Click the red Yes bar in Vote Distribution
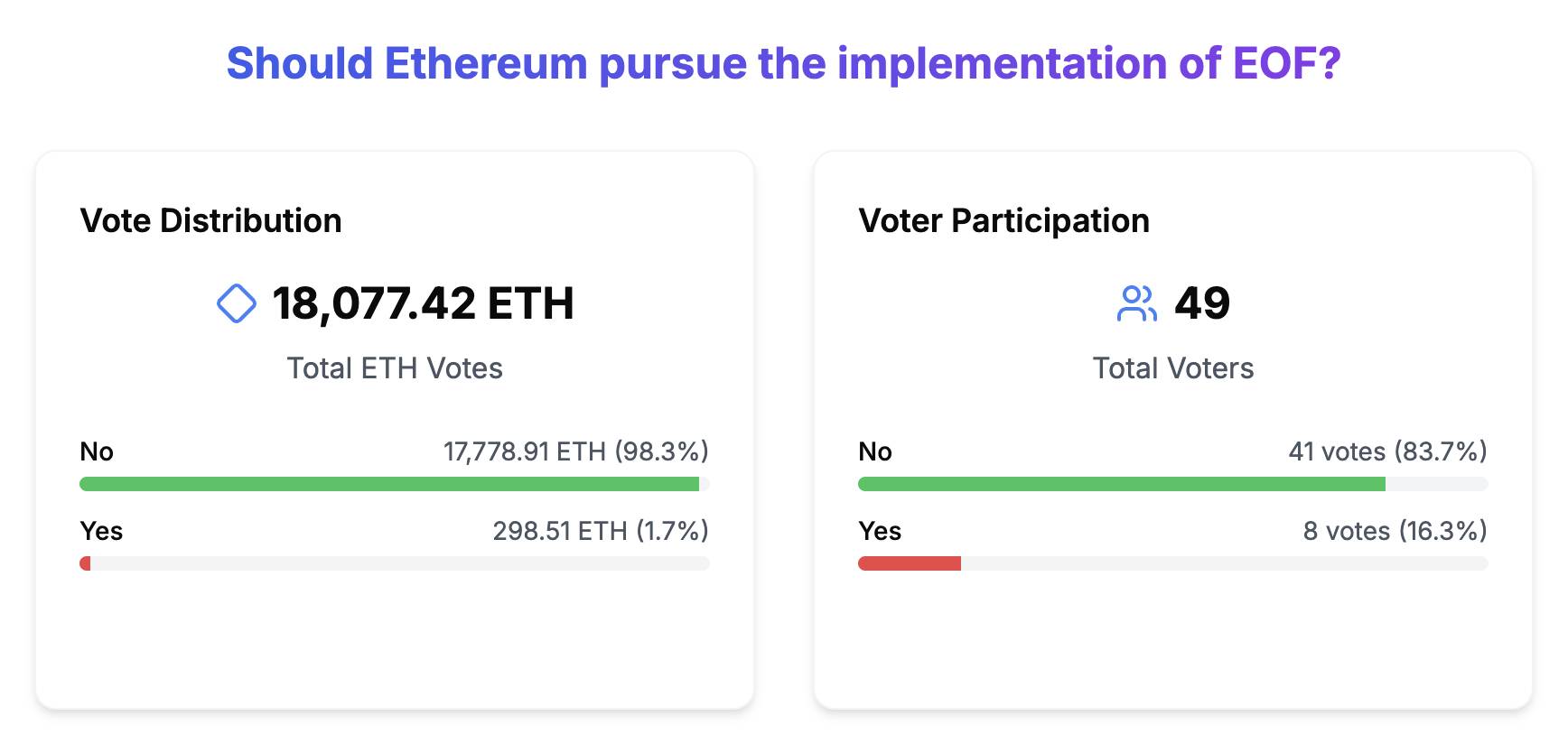The width and height of the screenshot is (1568, 744). tap(86, 563)
